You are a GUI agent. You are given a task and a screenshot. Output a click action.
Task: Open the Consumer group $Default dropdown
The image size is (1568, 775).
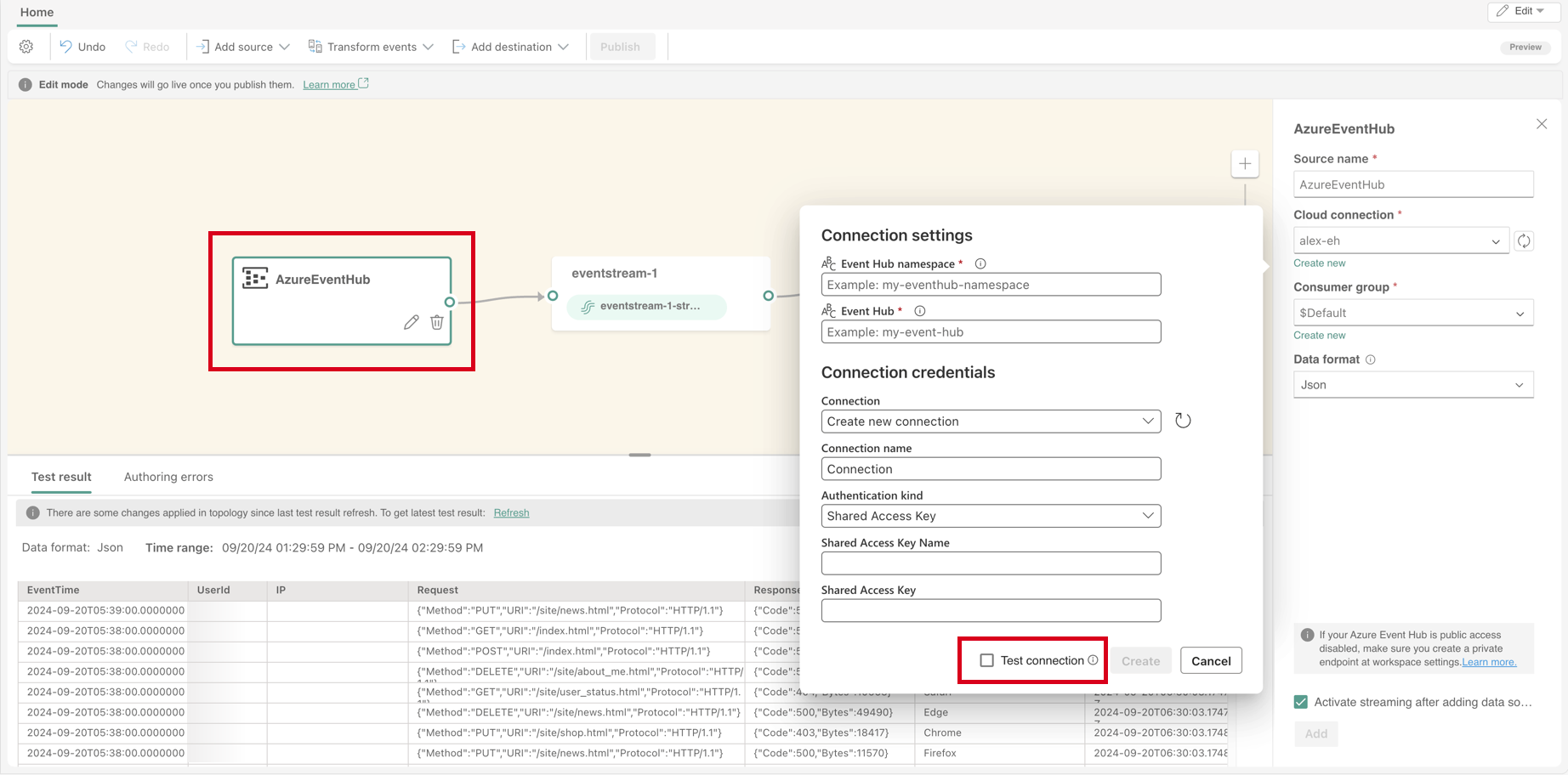pos(1413,313)
